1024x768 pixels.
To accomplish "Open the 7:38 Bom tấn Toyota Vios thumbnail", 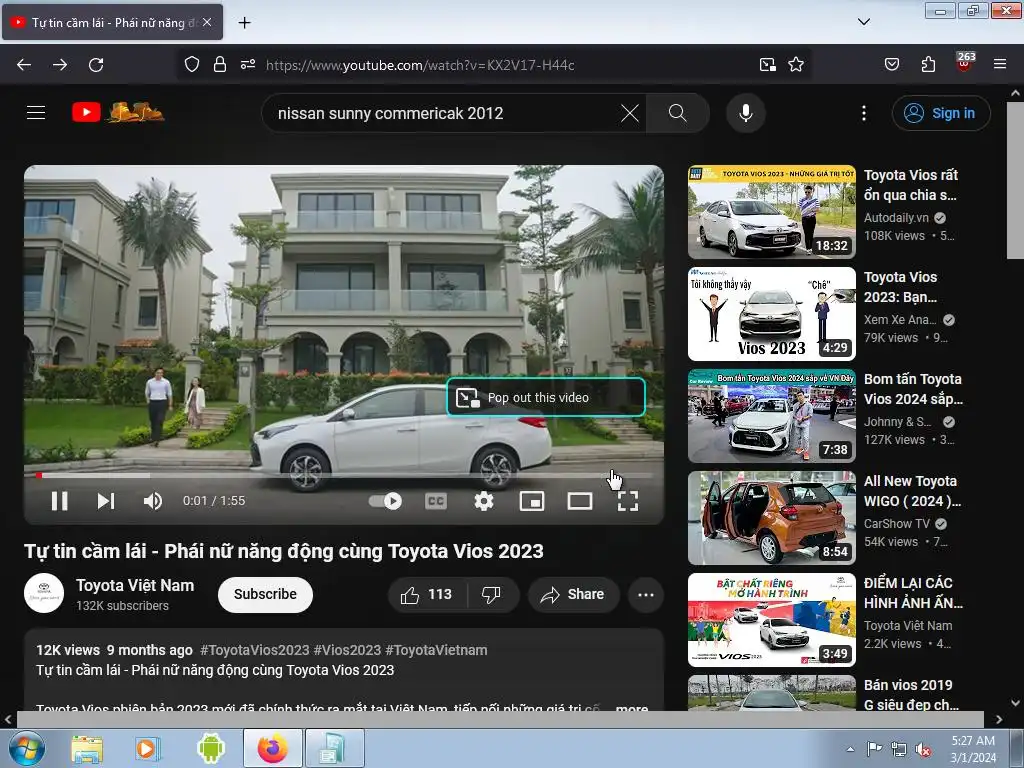I will [772, 415].
